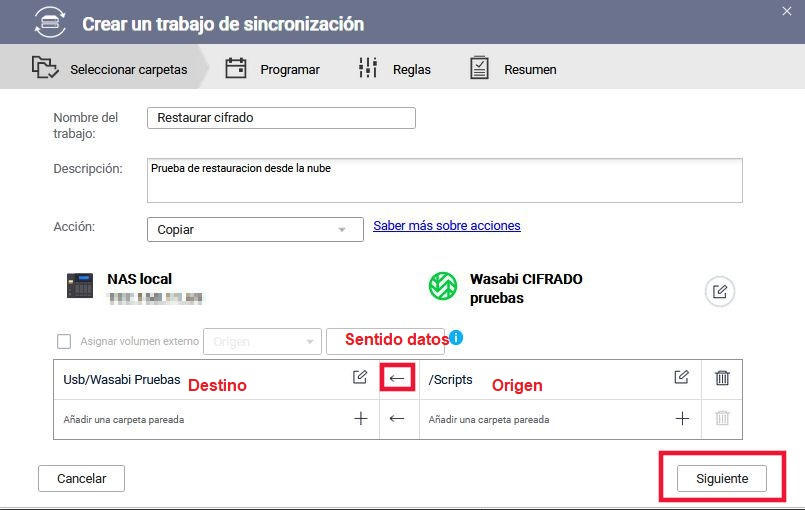Edit the Usb/Wasabi Pruebas local folder
The width and height of the screenshot is (805, 510).
coord(360,377)
